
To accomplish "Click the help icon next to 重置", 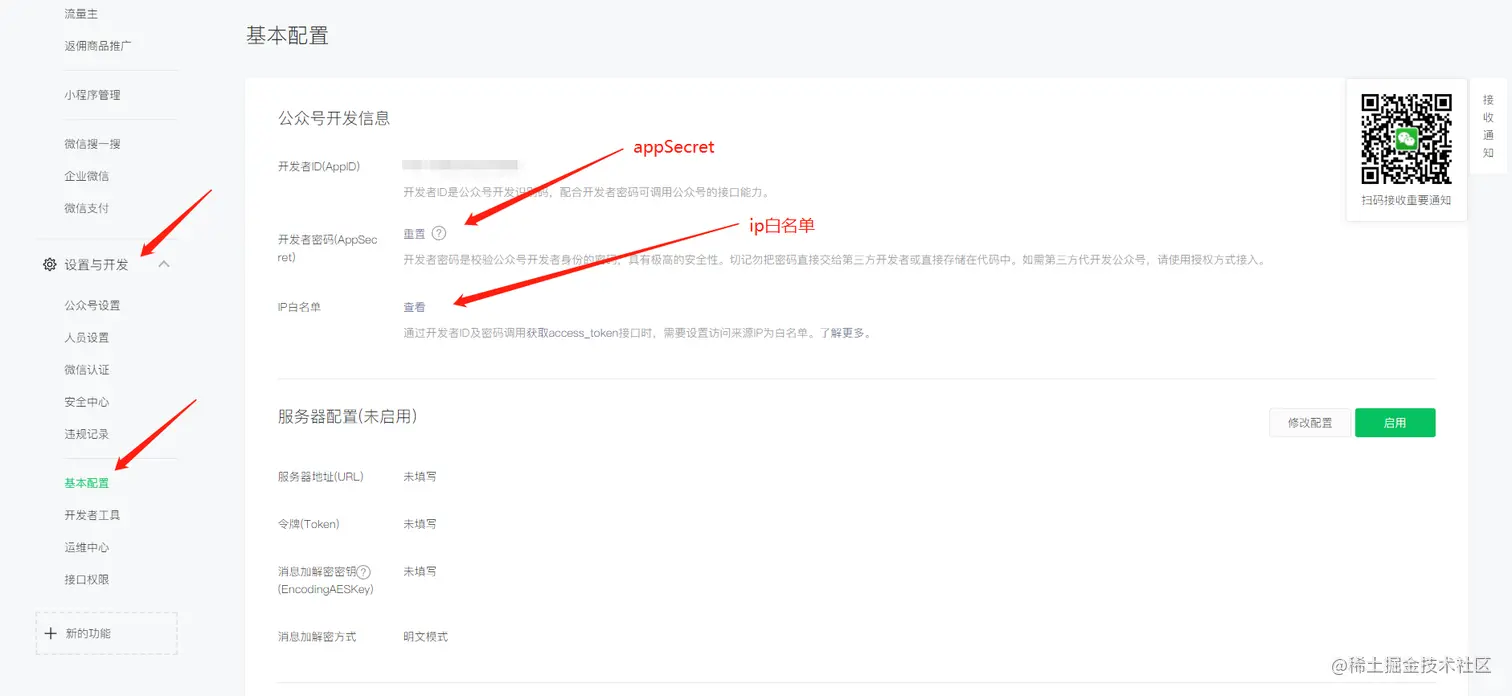I will pos(439,233).
